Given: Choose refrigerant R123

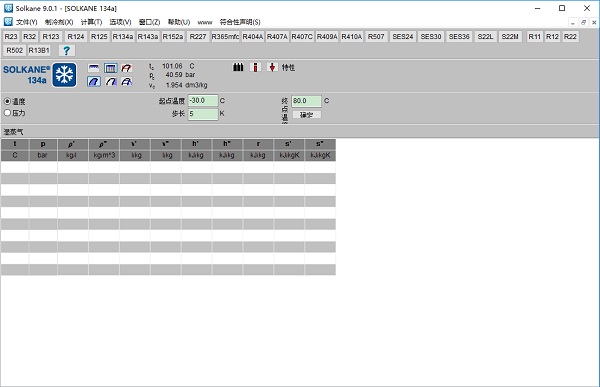Looking at the screenshot, I should (x=51, y=37).
